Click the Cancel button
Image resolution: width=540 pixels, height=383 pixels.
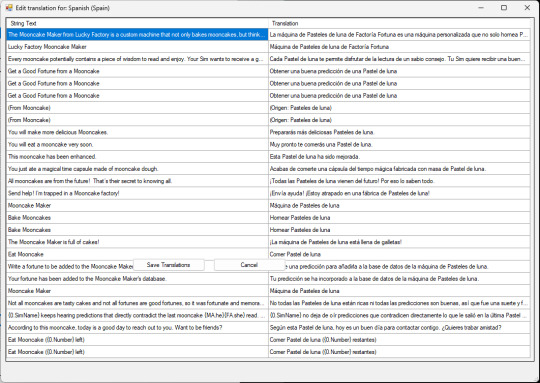coord(249,265)
